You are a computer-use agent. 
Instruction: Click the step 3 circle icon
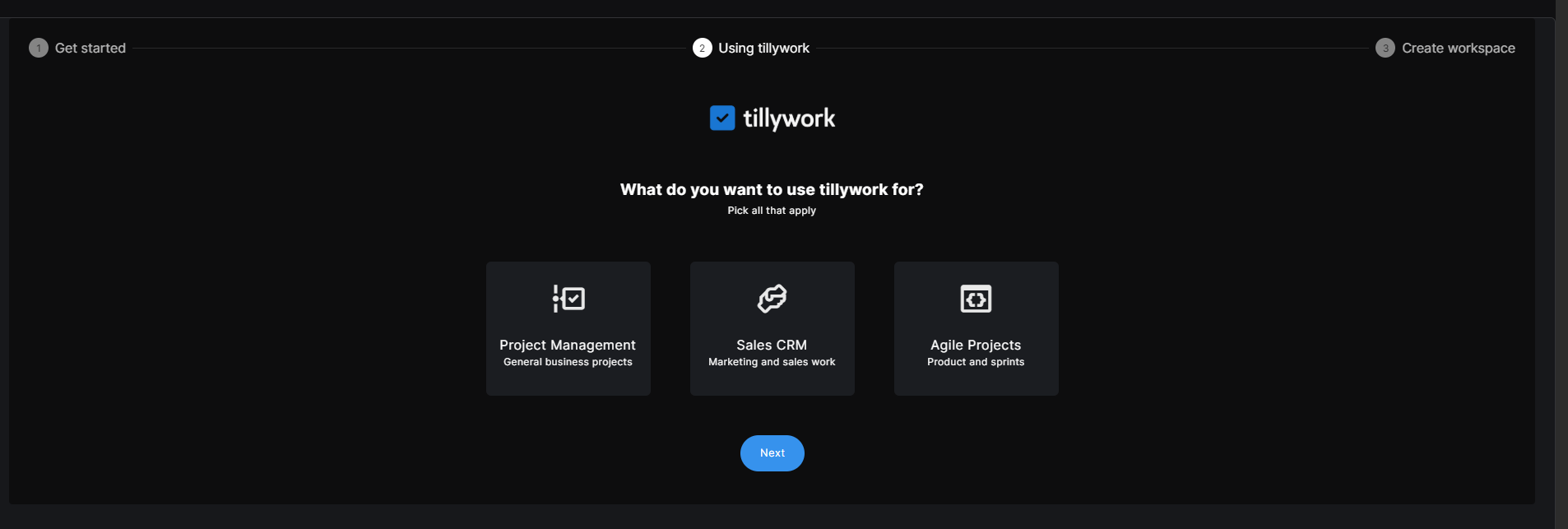pos(1385,48)
